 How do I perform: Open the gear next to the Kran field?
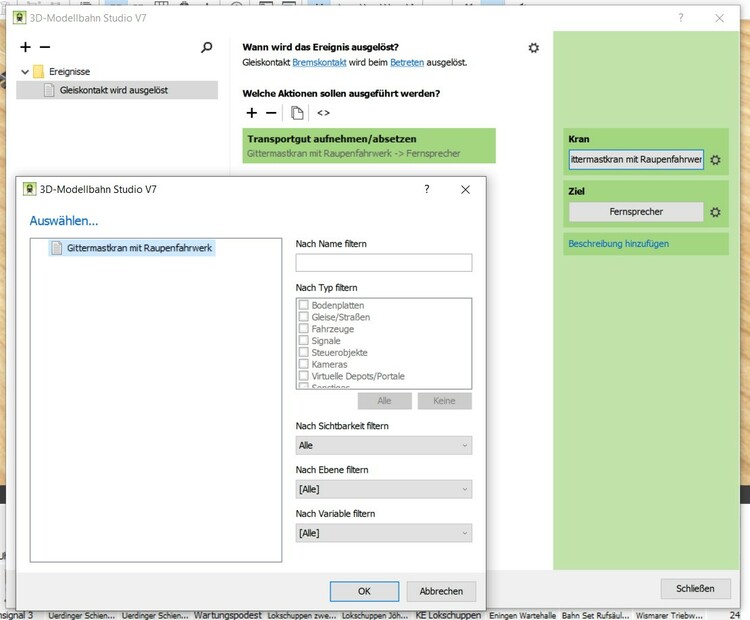coord(715,160)
